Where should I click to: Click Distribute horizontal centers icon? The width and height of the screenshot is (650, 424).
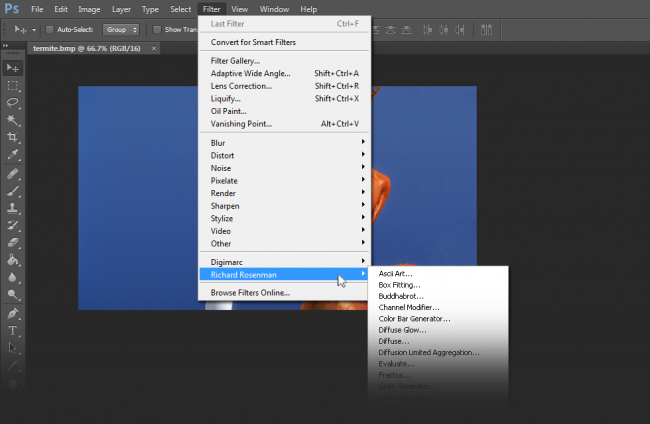point(444,30)
